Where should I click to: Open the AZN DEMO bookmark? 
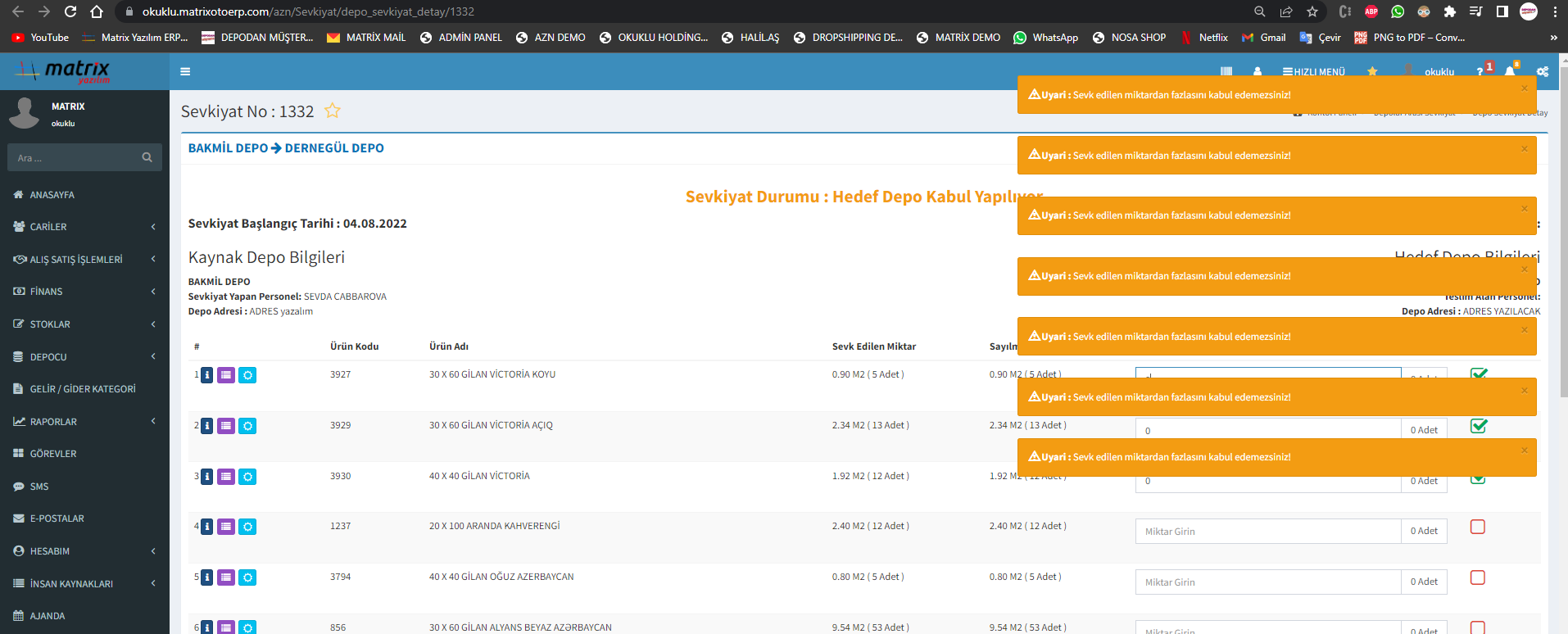coord(551,38)
